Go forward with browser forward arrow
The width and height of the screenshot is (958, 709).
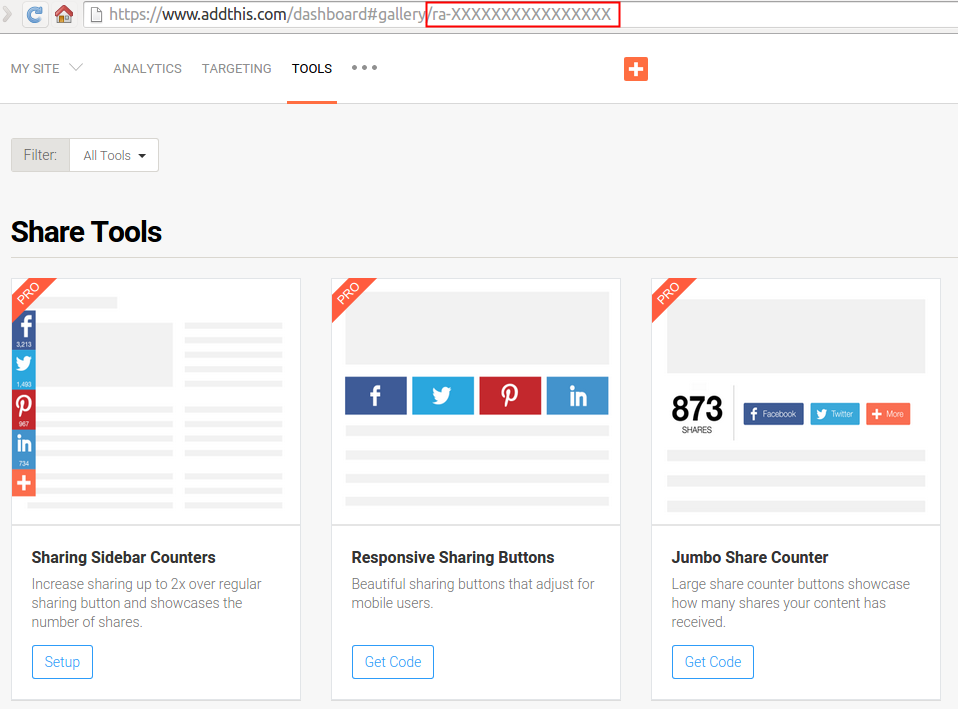click(7, 13)
